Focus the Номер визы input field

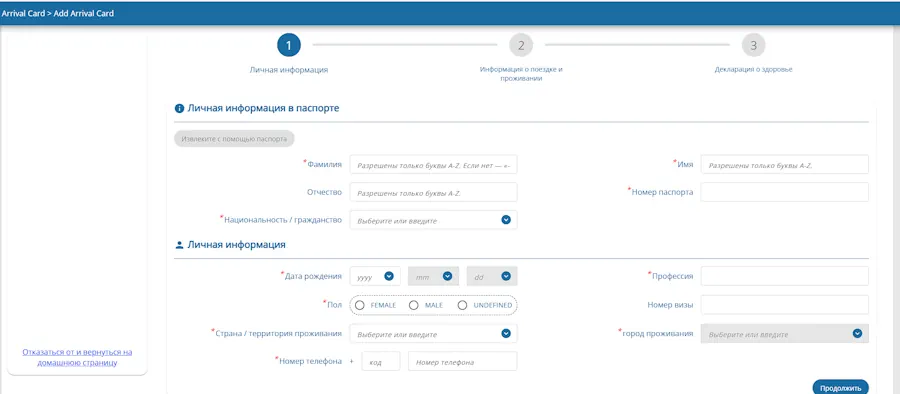(785, 305)
